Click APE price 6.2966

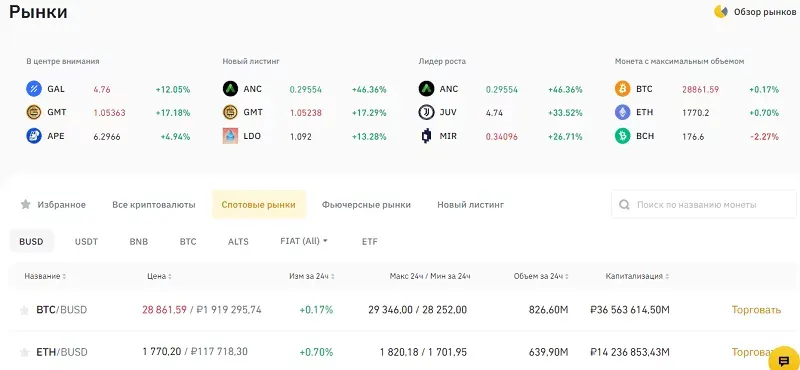pos(107,137)
